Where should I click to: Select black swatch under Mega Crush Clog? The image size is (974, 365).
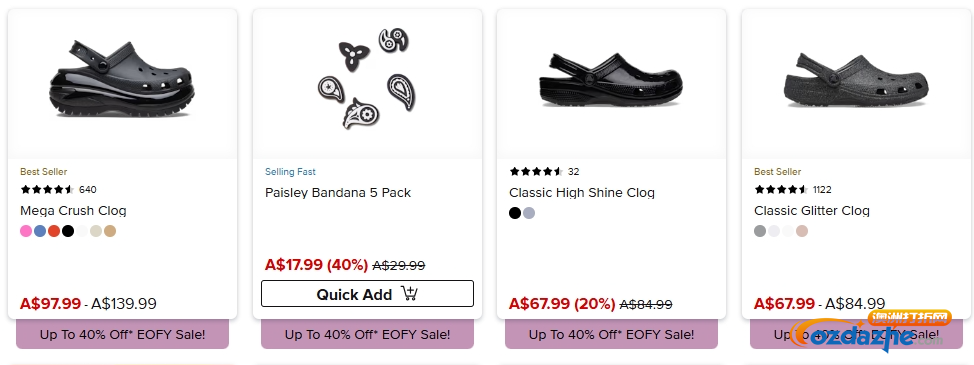(68, 231)
